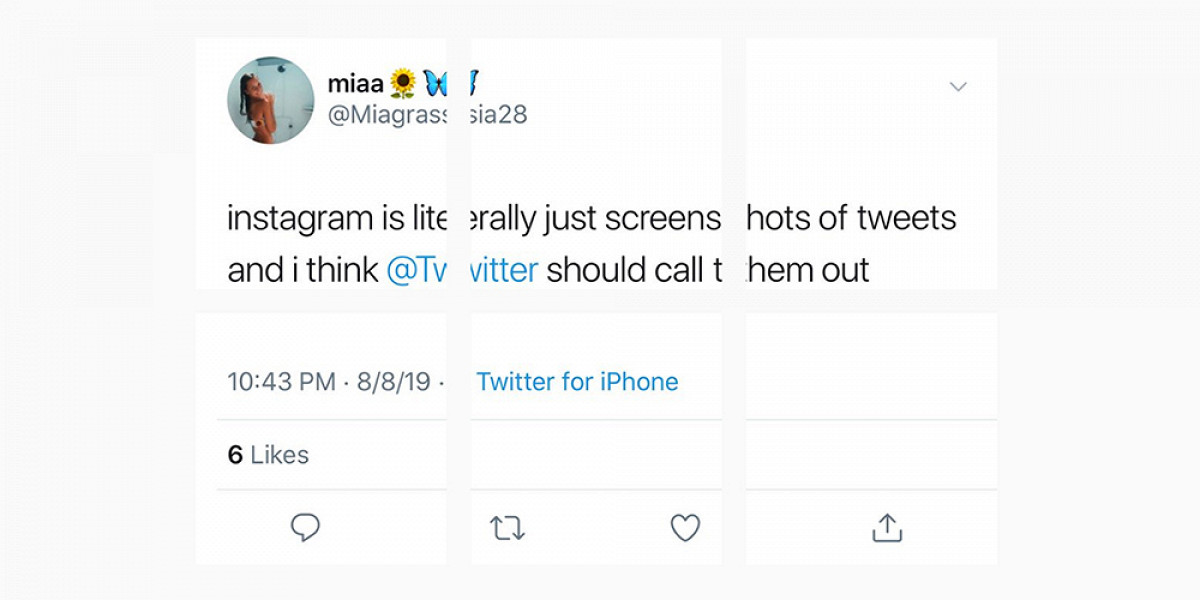The width and height of the screenshot is (1200, 600).
Task: Open the @Miagrass handle text
Action: click(387, 115)
